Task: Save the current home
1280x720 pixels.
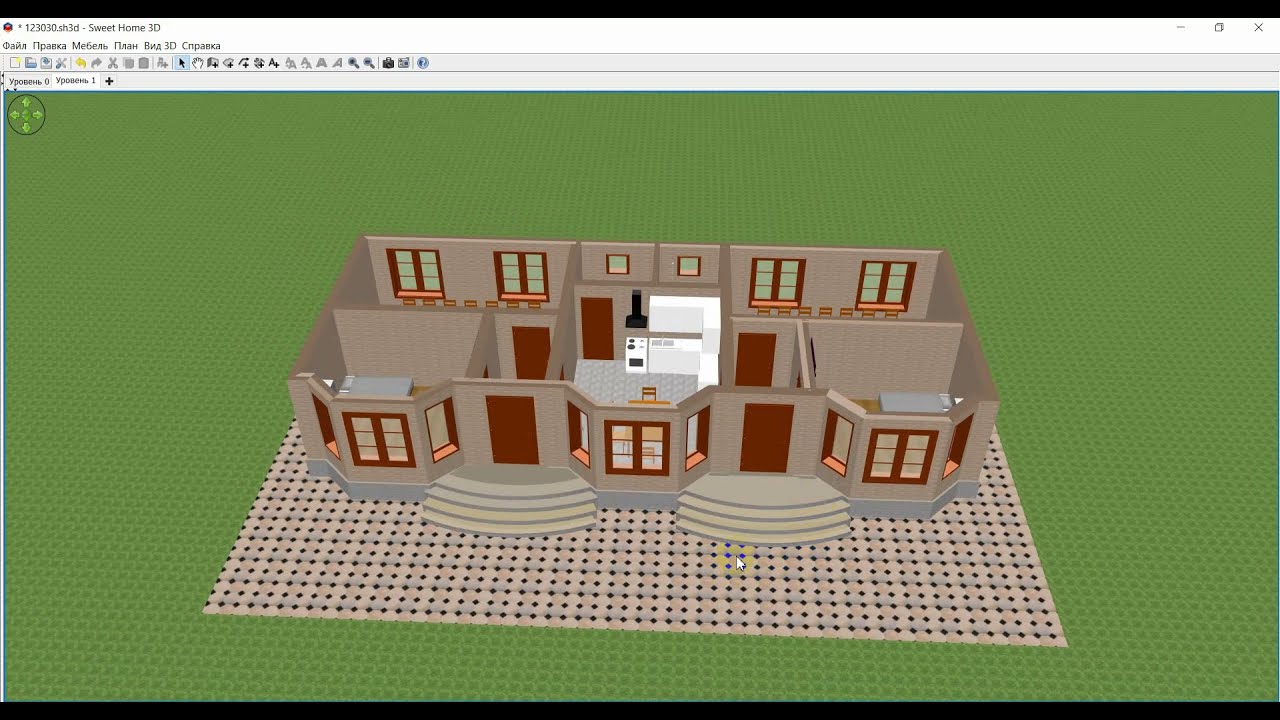Action: (x=46, y=63)
